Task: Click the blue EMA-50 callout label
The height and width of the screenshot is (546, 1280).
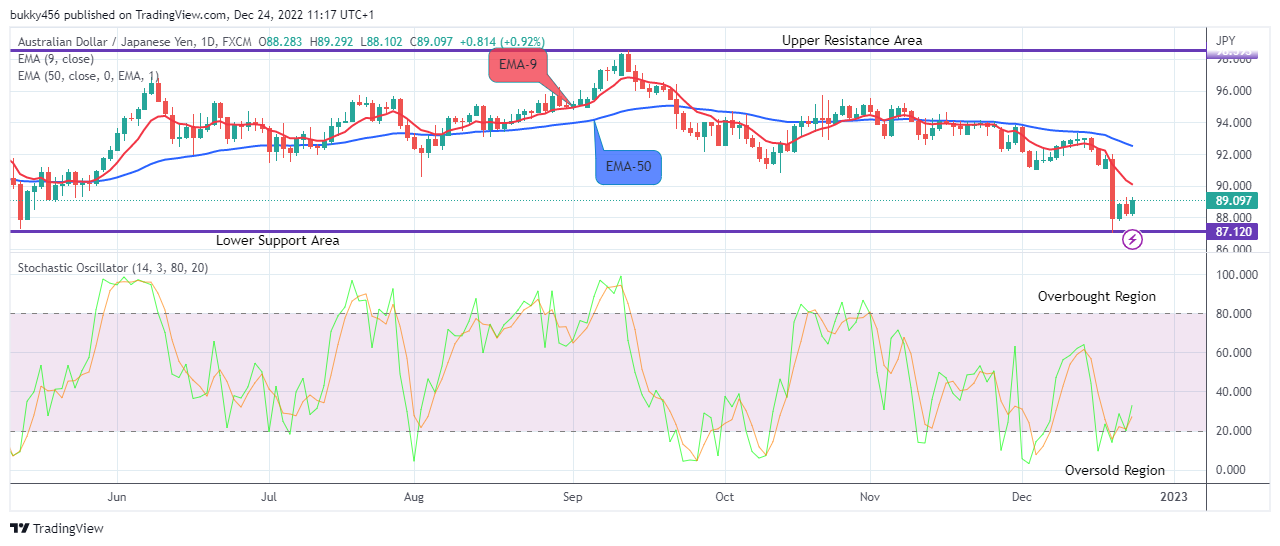Action: (629, 166)
